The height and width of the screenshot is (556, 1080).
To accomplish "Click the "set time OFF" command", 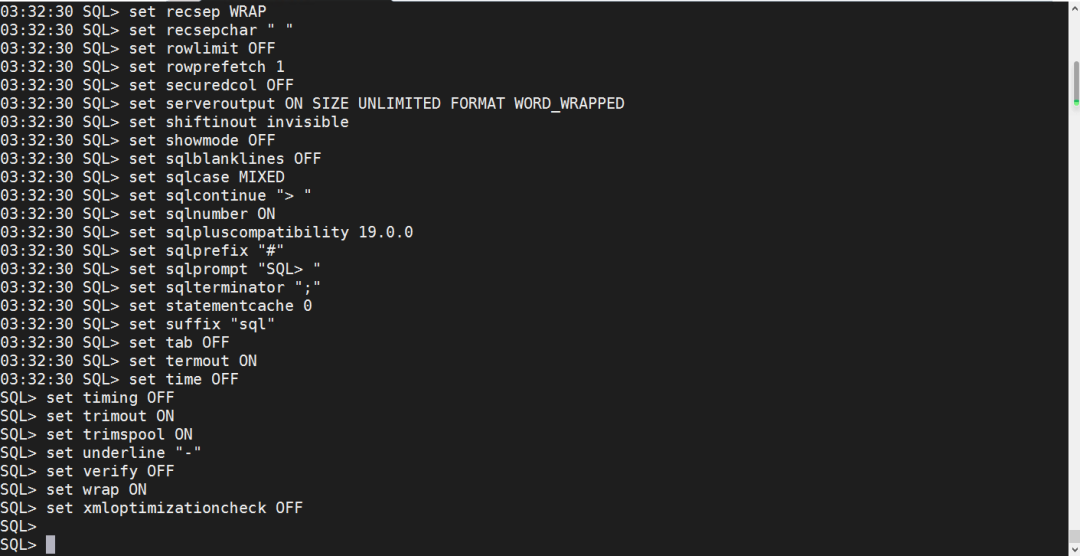I will click(x=184, y=379).
